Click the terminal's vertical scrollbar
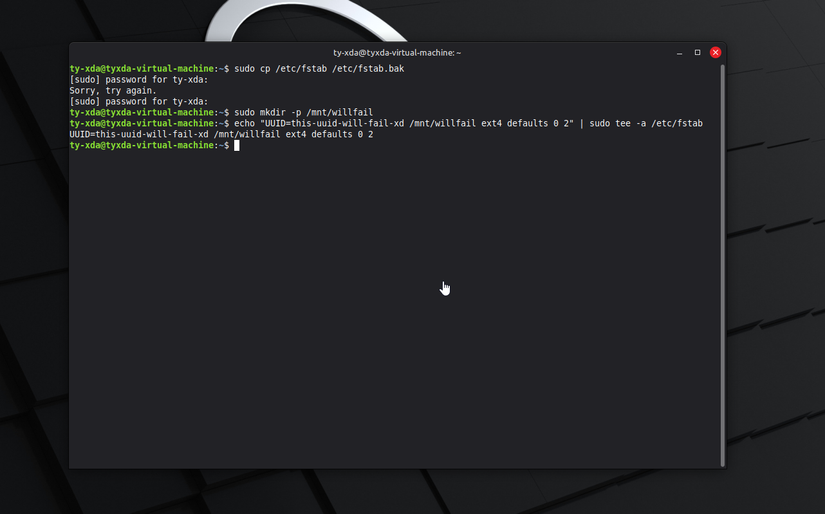This screenshot has height=514, width=825. pos(722,265)
